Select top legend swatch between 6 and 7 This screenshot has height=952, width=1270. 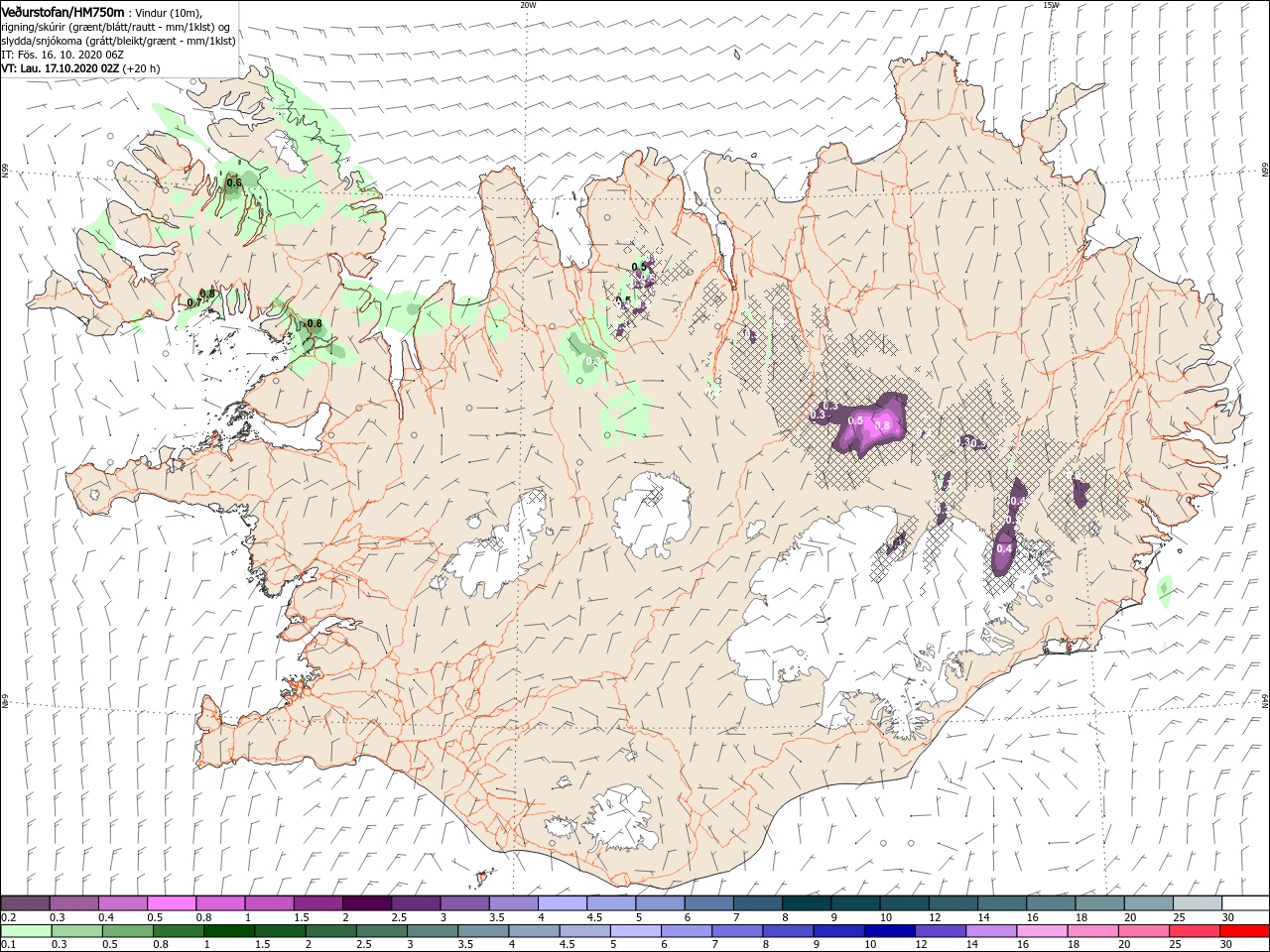[x=707, y=903]
